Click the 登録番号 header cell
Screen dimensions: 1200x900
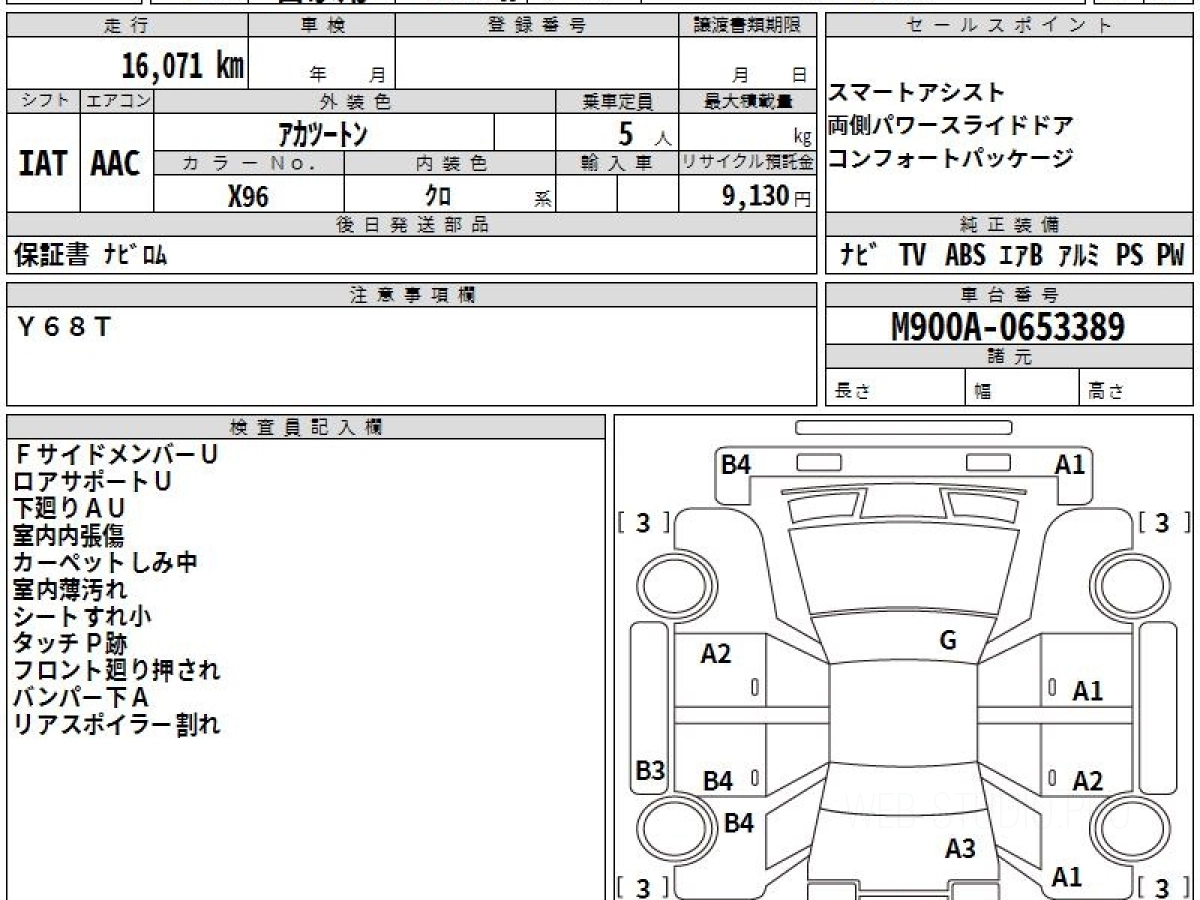pos(537,26)
